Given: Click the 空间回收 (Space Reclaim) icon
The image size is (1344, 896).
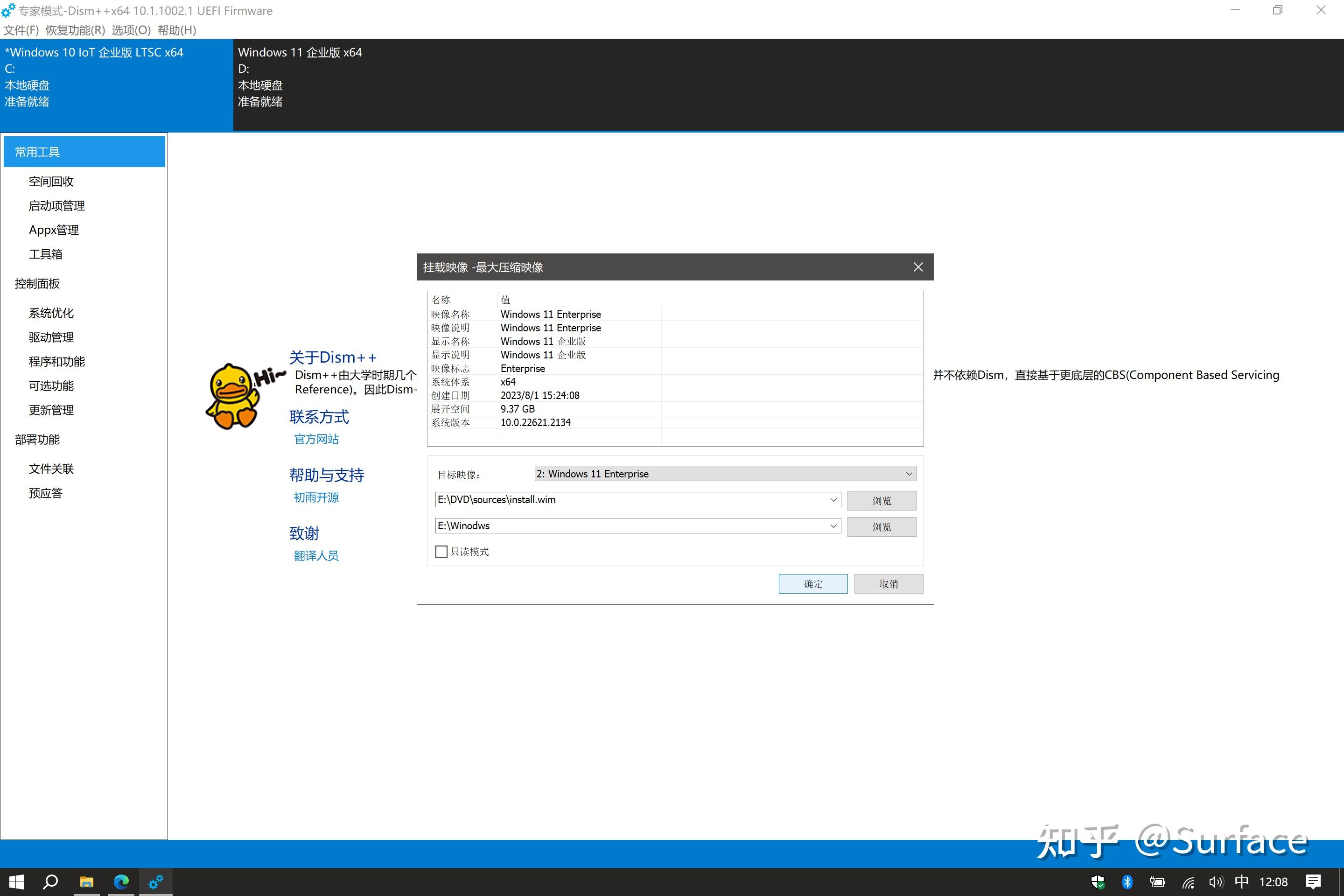Looking at the screenshot, I should [x=51, y=181].
